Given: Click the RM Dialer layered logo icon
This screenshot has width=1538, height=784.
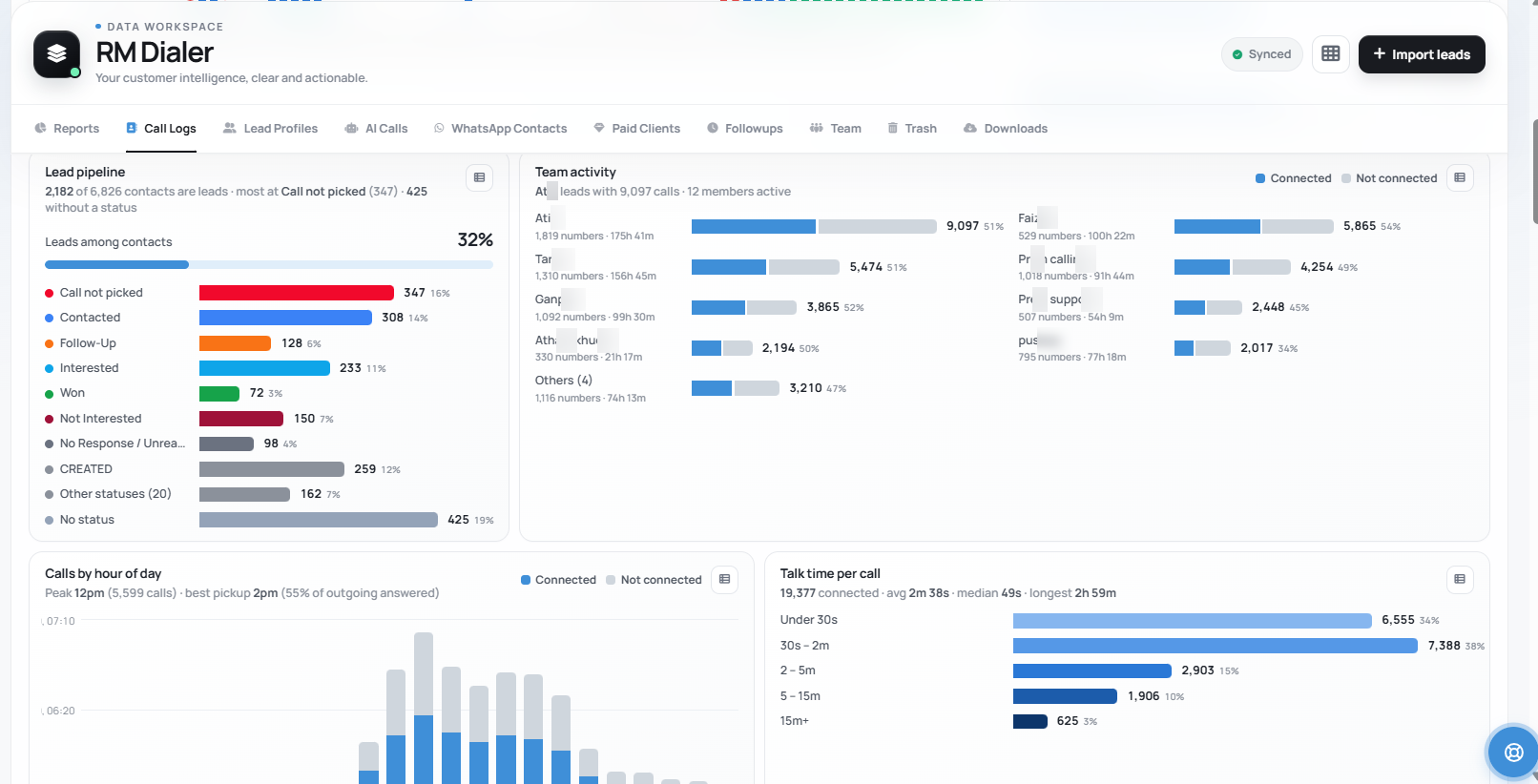Looking at the screenshot, I should 56,54.
